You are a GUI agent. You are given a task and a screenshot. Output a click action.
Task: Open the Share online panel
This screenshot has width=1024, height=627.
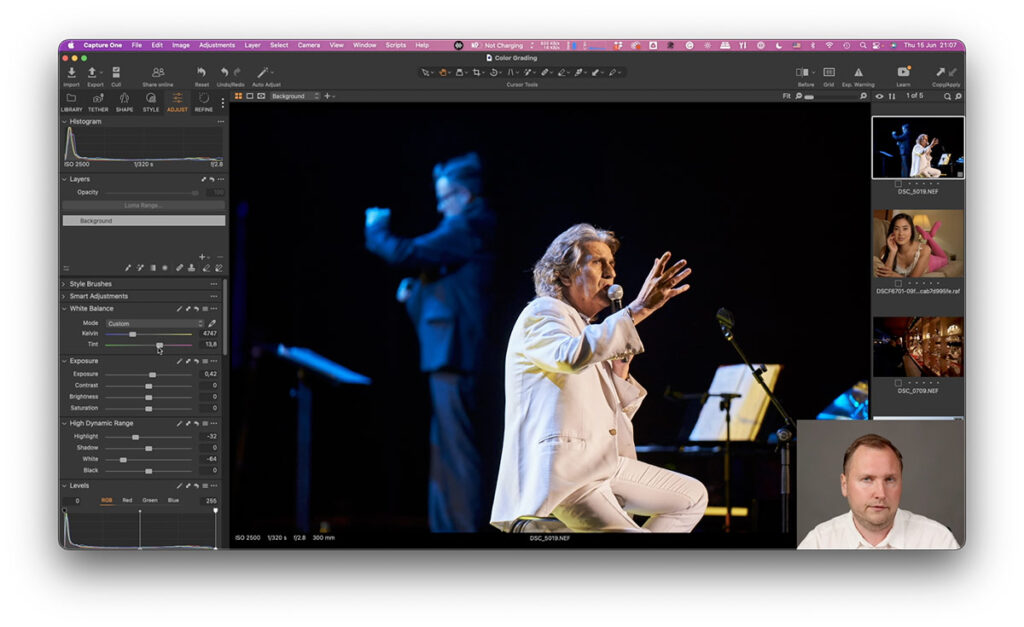pos(156,73)
